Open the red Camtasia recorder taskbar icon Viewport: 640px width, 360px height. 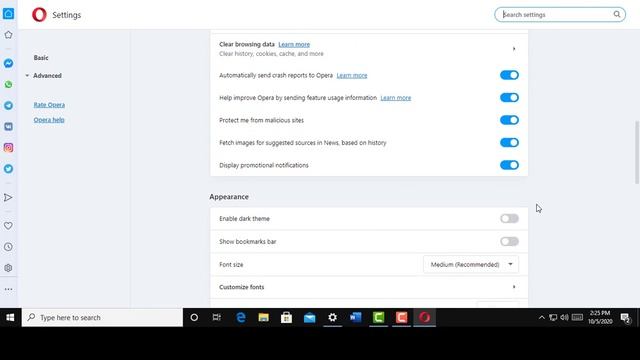401,318
